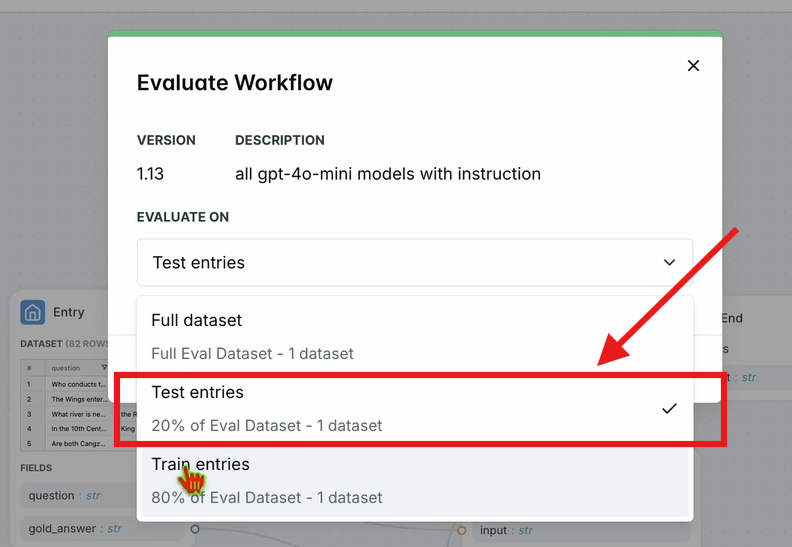The height and width of the screenshot is (547, 792).
Task: Select dataset row 5 Are both Cangz
Action: click(78, 443)
